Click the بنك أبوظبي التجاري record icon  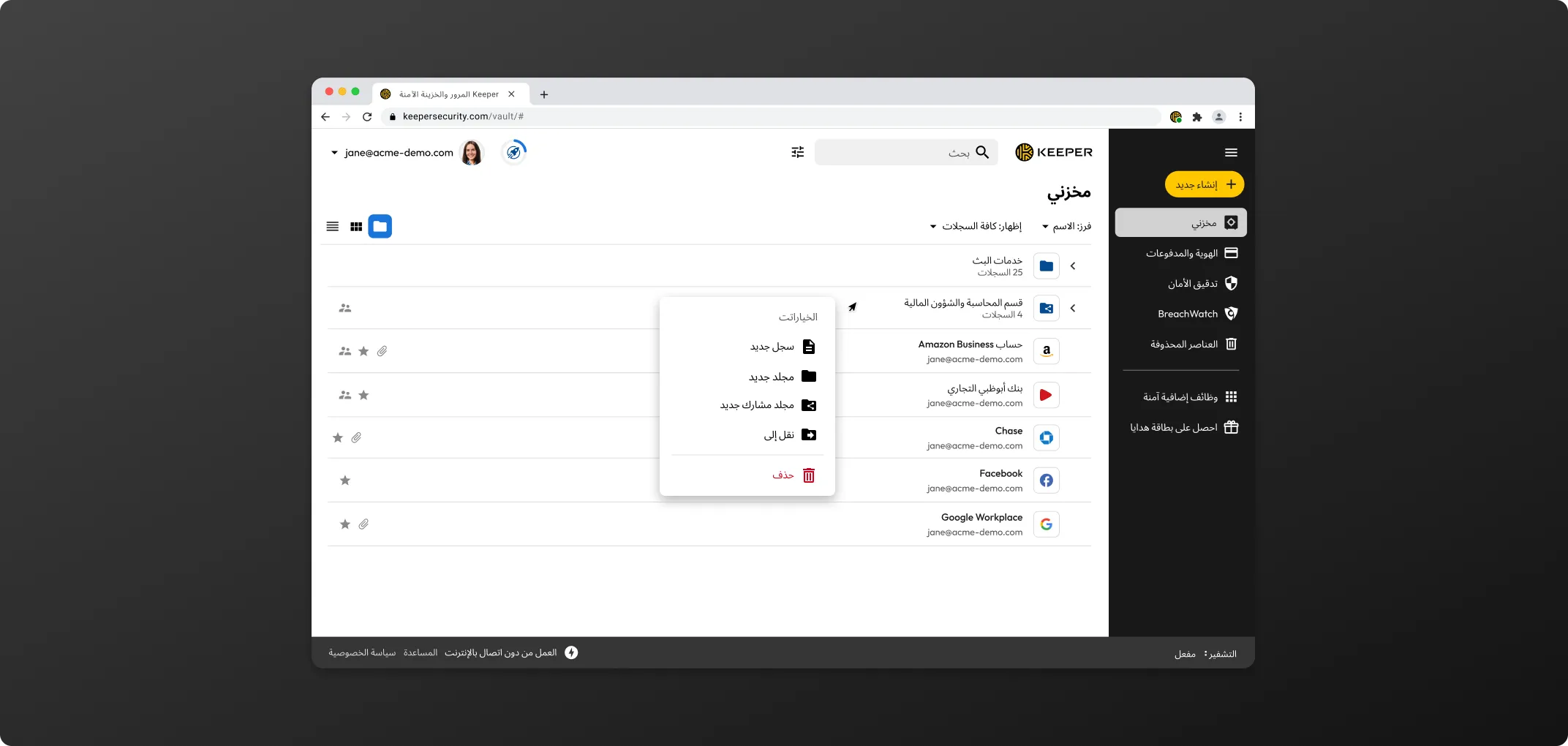1047,395
